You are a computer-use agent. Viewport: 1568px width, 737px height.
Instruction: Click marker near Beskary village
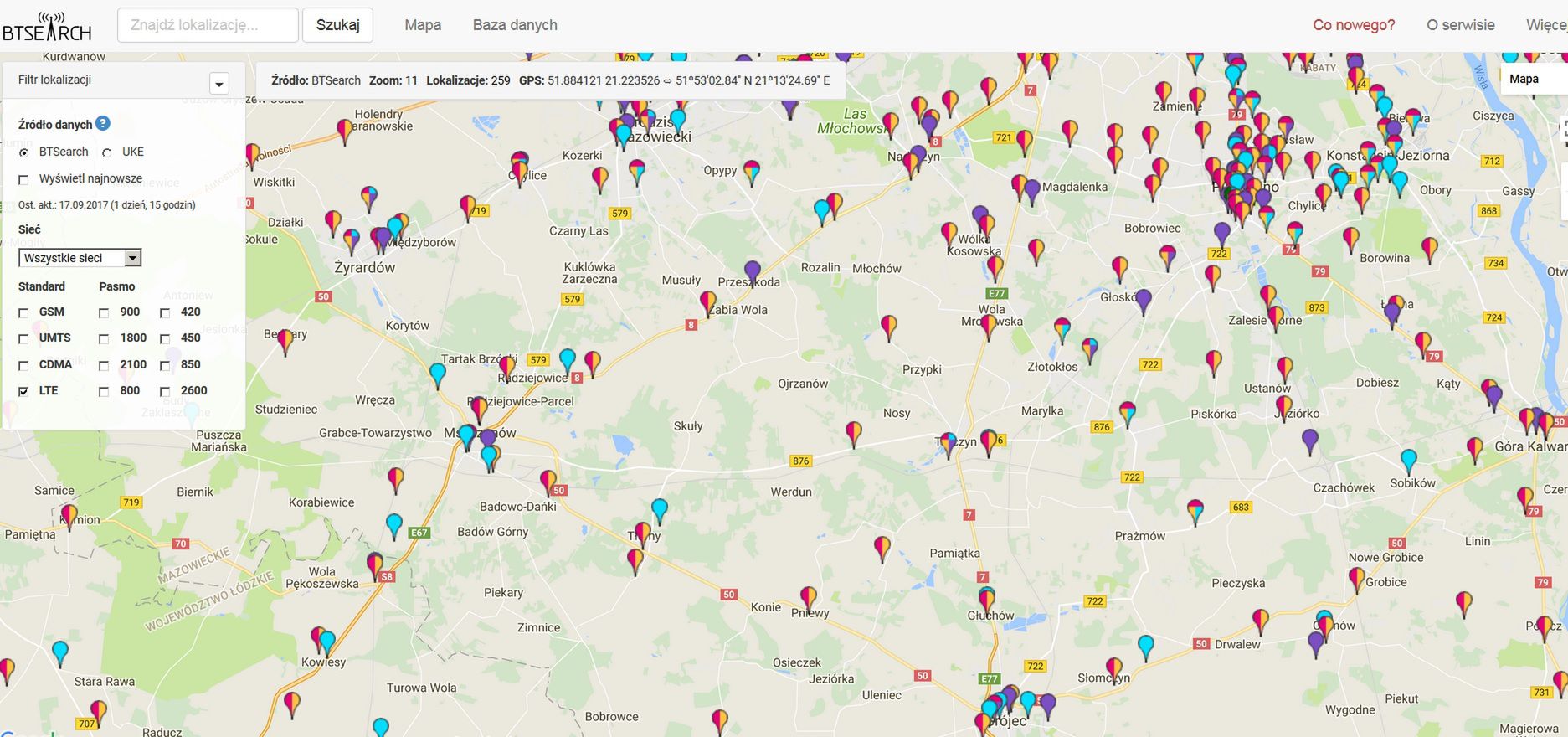coord(285,341)
